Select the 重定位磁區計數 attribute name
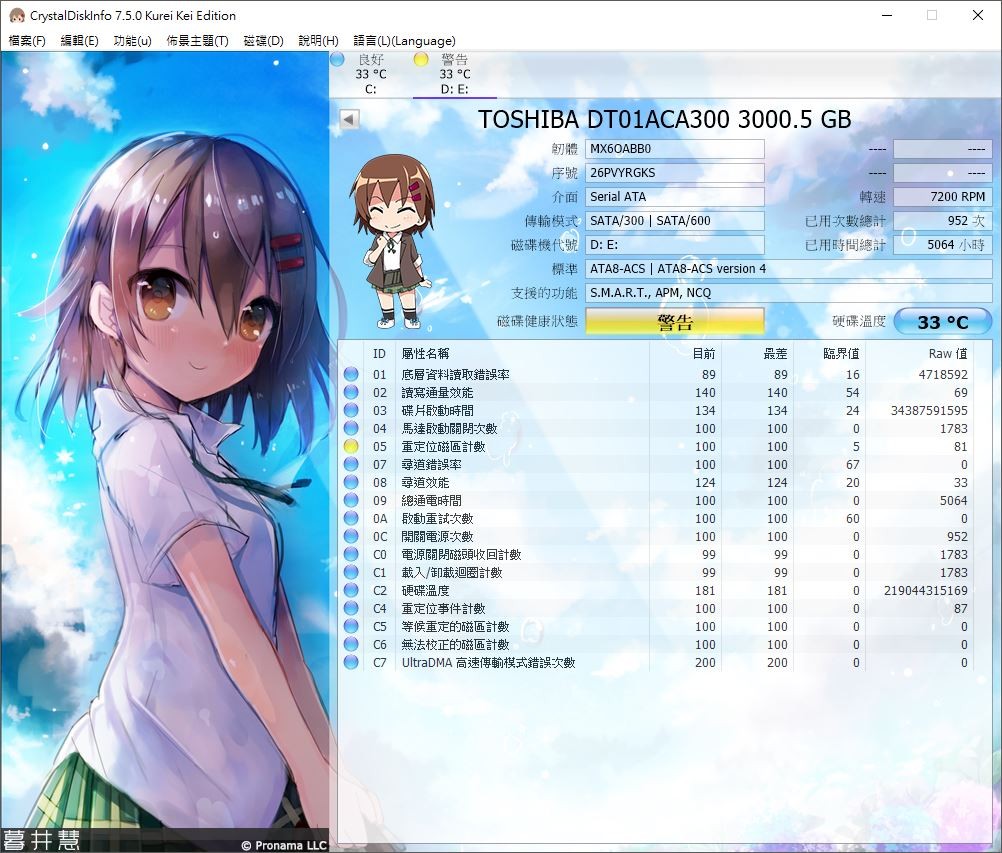 pyautogui.click(x=443, y=447)
